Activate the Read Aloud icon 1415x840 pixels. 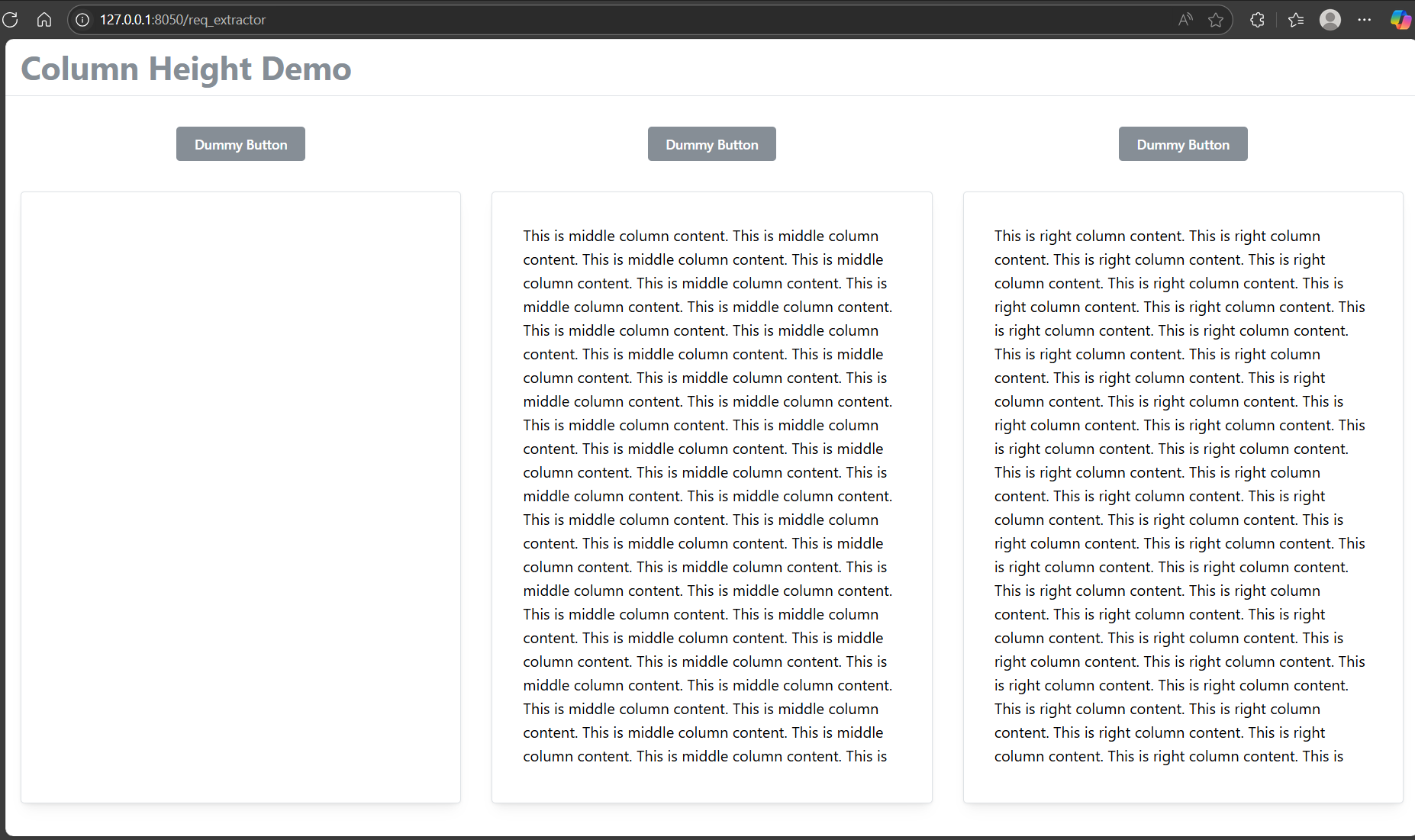[1184, 20]
